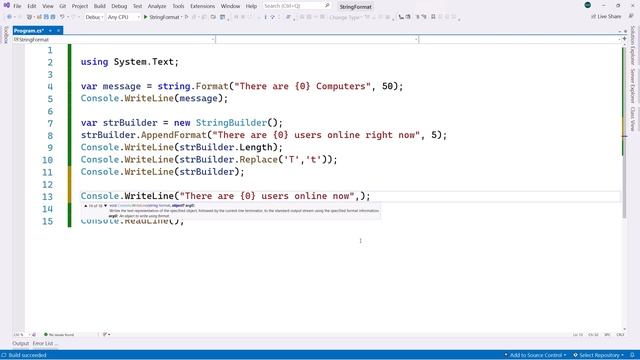Open the Debug configuration dropdown
640x360 pixels.
[94, 17]
